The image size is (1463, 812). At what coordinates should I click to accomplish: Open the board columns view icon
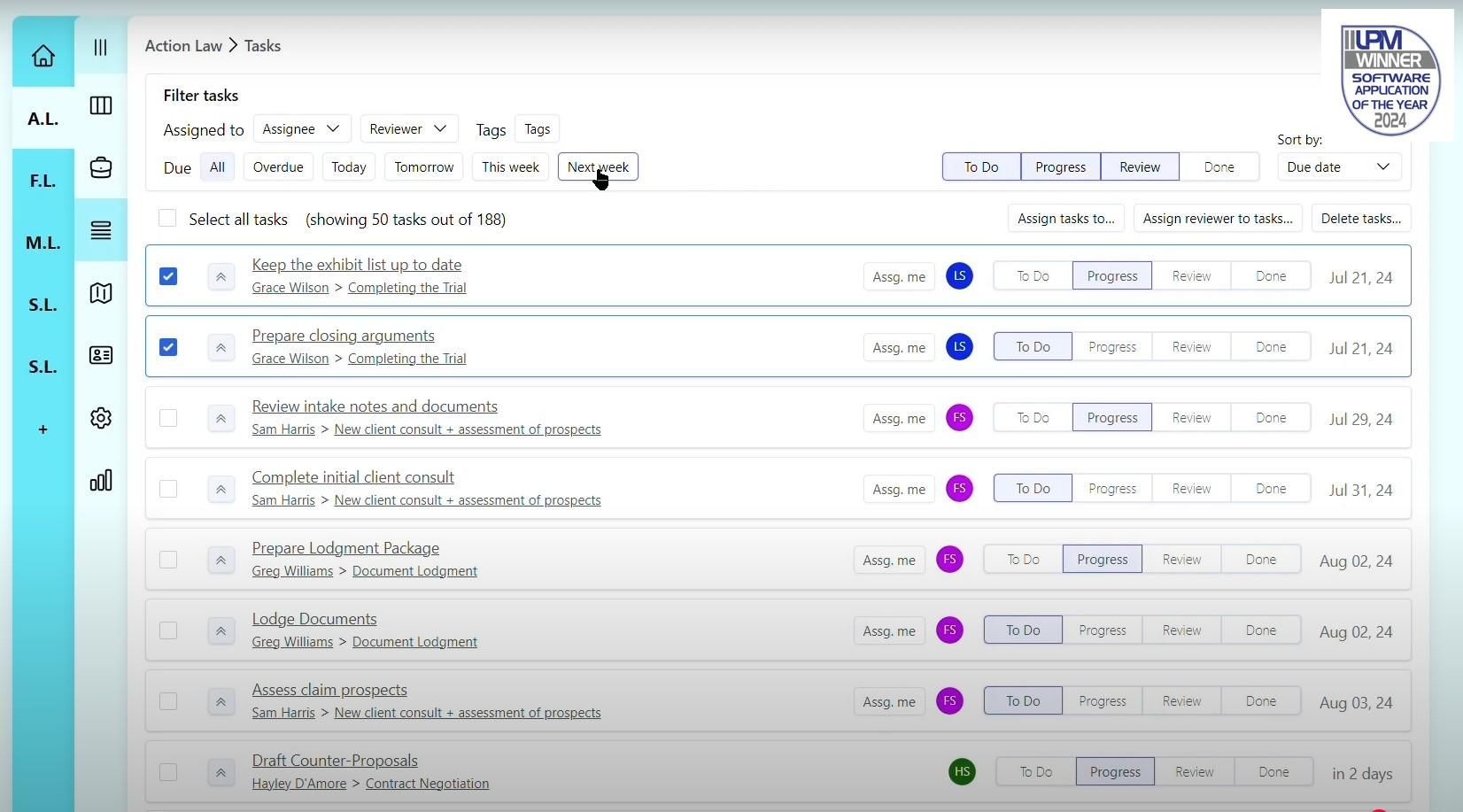tap(101, 105)
